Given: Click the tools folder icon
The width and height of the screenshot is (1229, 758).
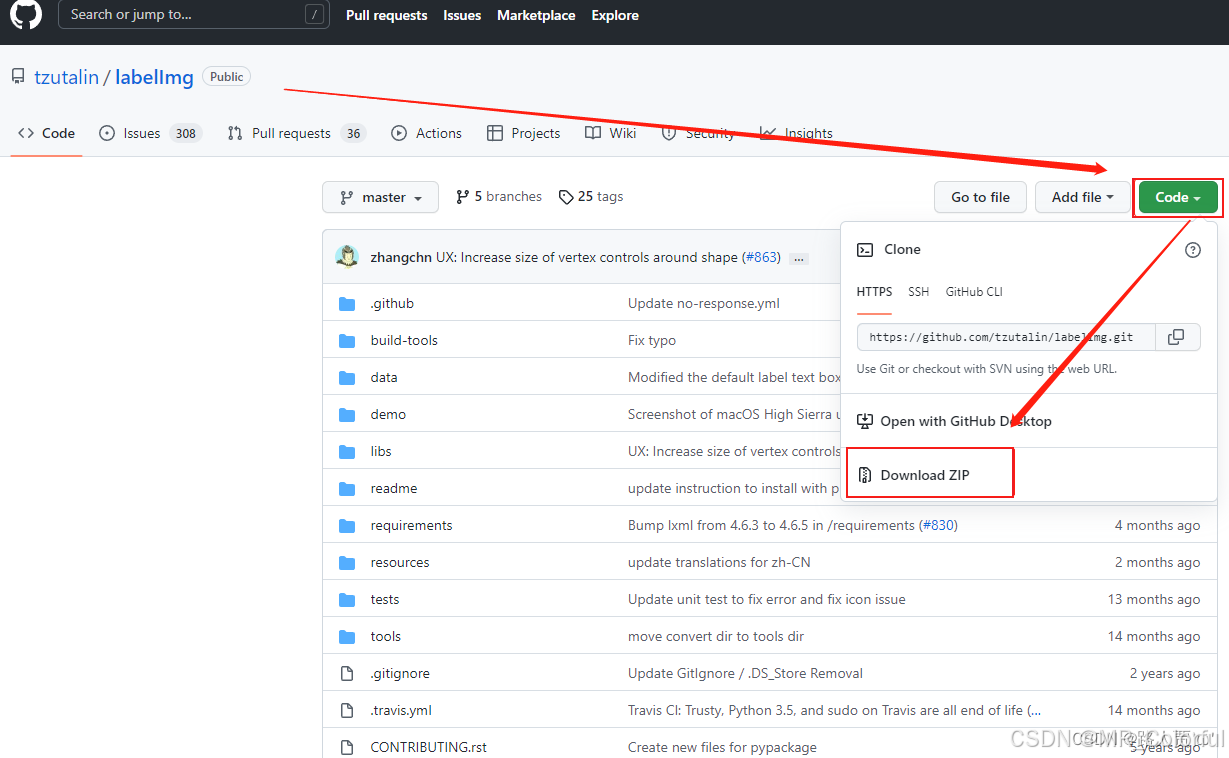Looking at the screenshot, I should click(347, 636).
